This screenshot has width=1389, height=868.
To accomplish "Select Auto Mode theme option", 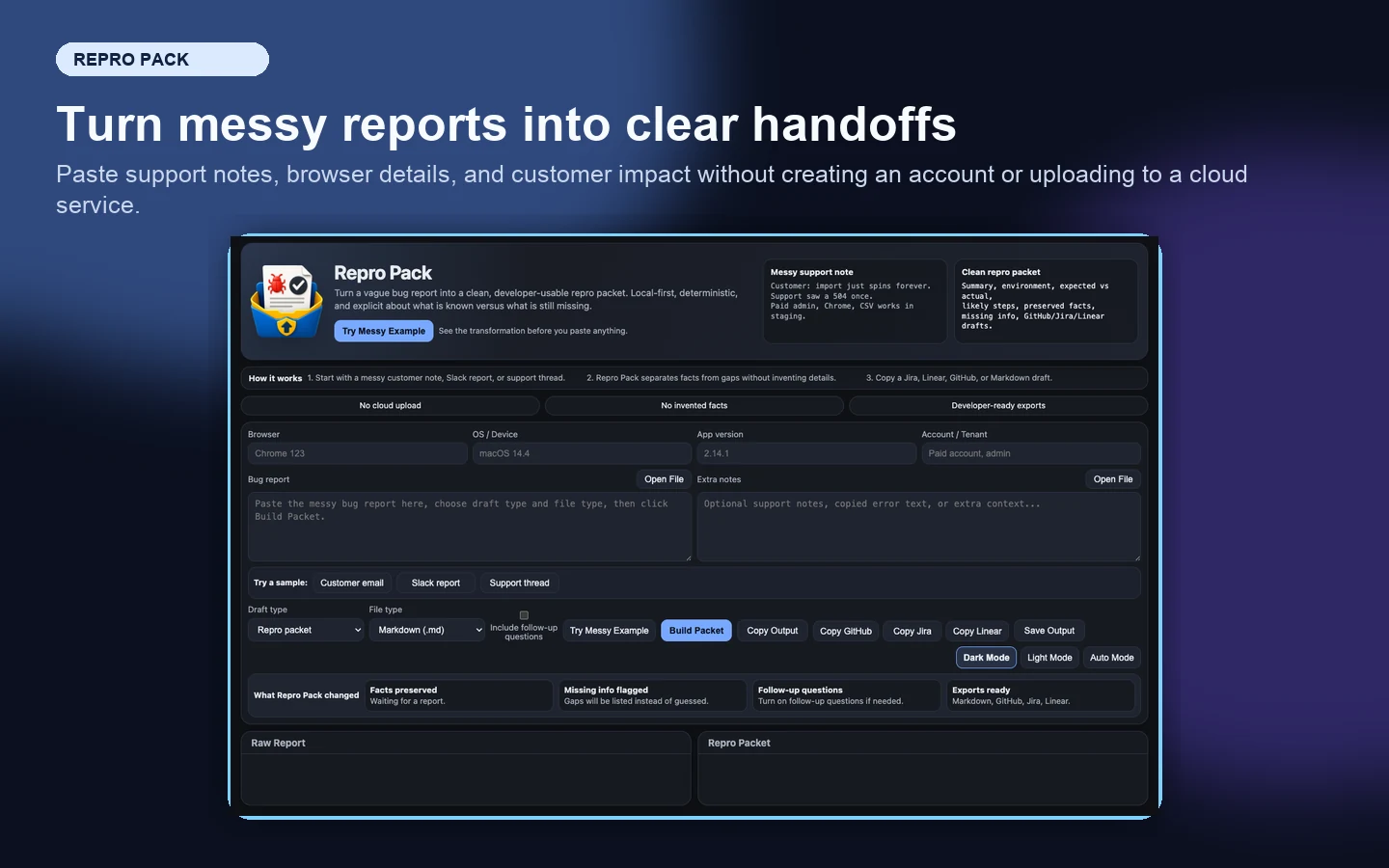I will pyautogui.click(x=1111, y=658).
